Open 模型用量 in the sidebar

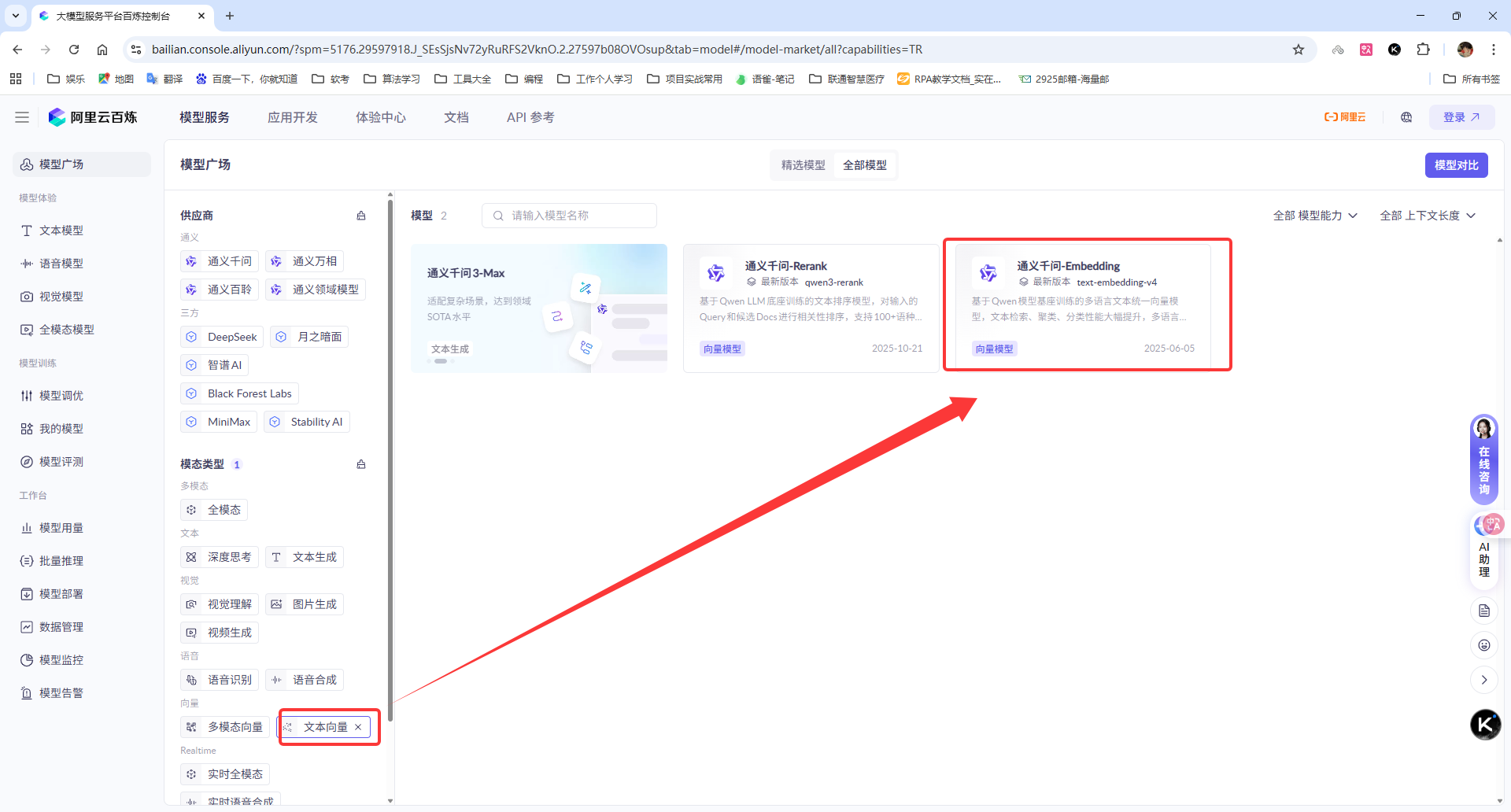(x=82, y=528)
